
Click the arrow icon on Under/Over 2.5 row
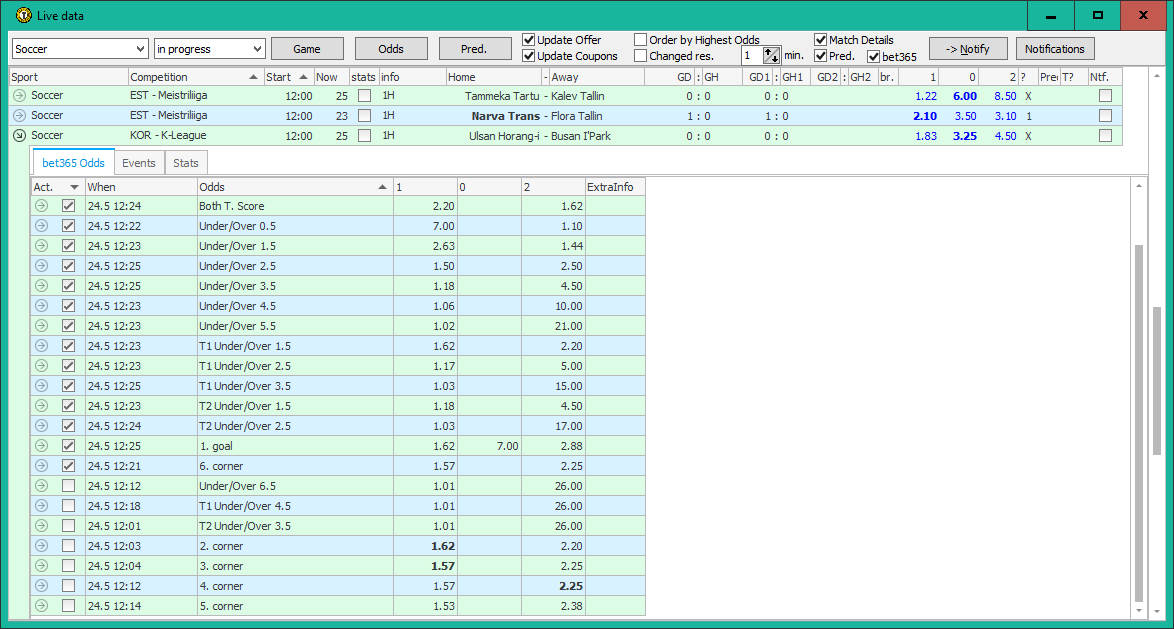[40, 266]
